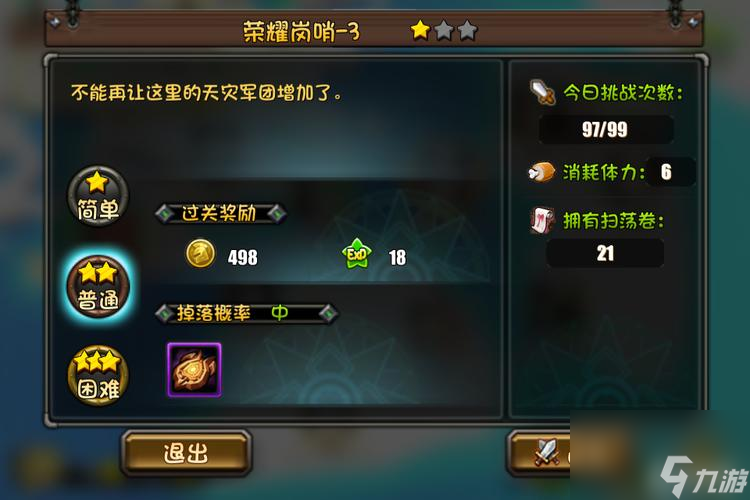Click the 荣耀岗哨-3 stage title
This screenshot has width=750, height=500.
click(x=301, y=32)
